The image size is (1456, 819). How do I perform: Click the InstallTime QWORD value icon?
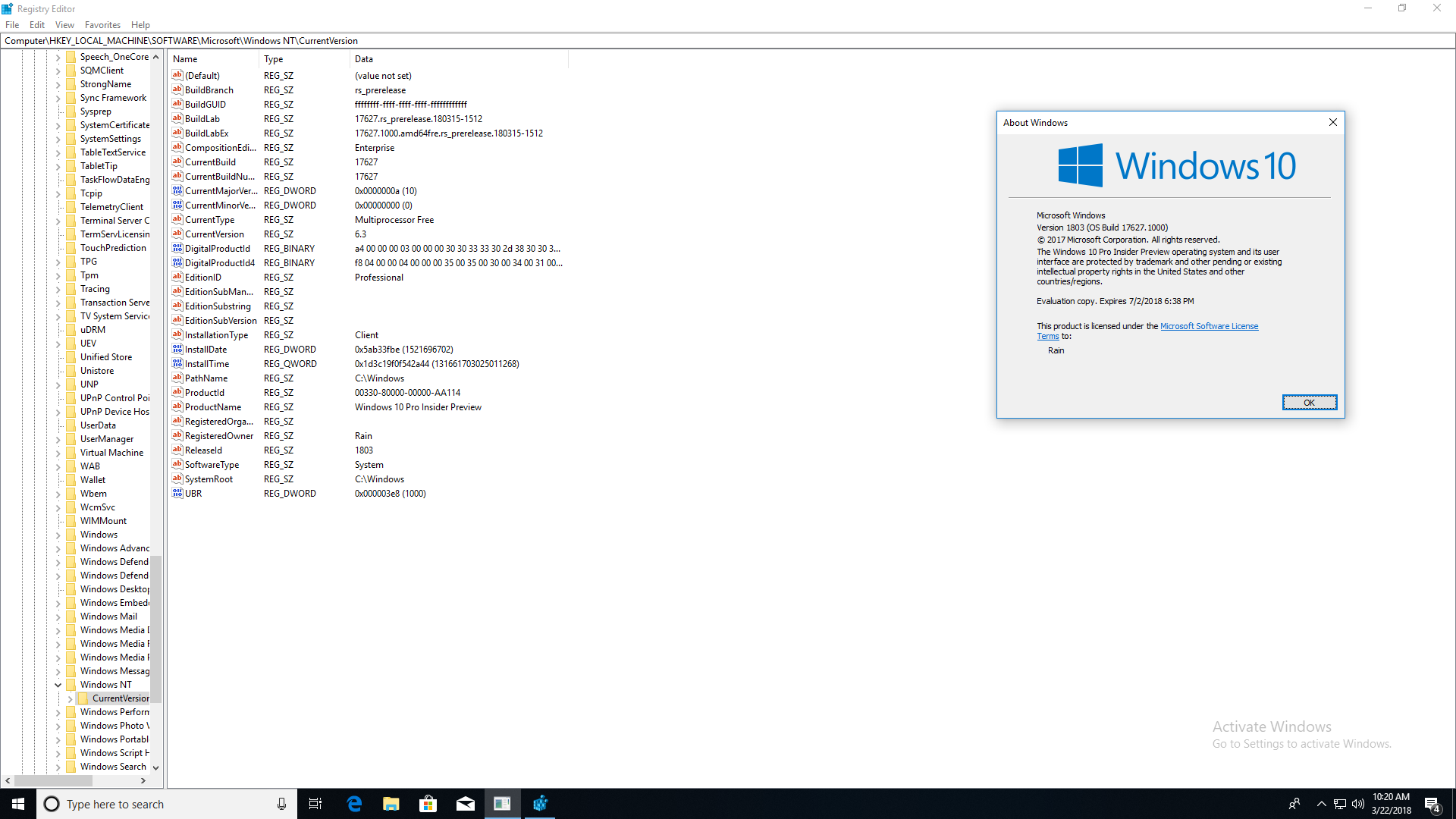coord(177,363)
